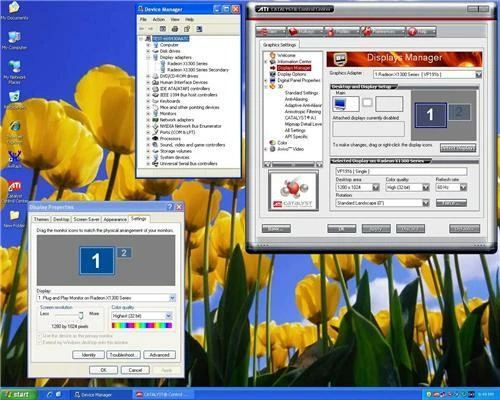Screen dimensions: 500x400
Task: Select display 1 in Catalyst Displays Manager preview
Action: (x=430, y=115)
